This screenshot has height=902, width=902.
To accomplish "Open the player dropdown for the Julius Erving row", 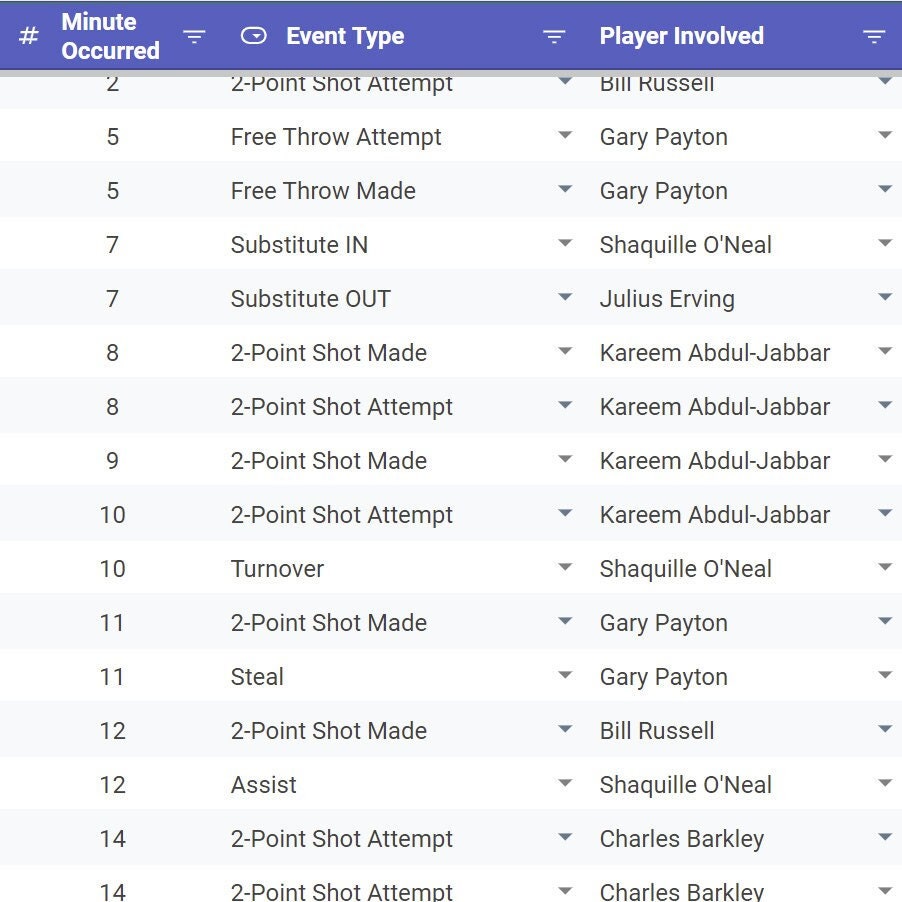I will [885, 297].
